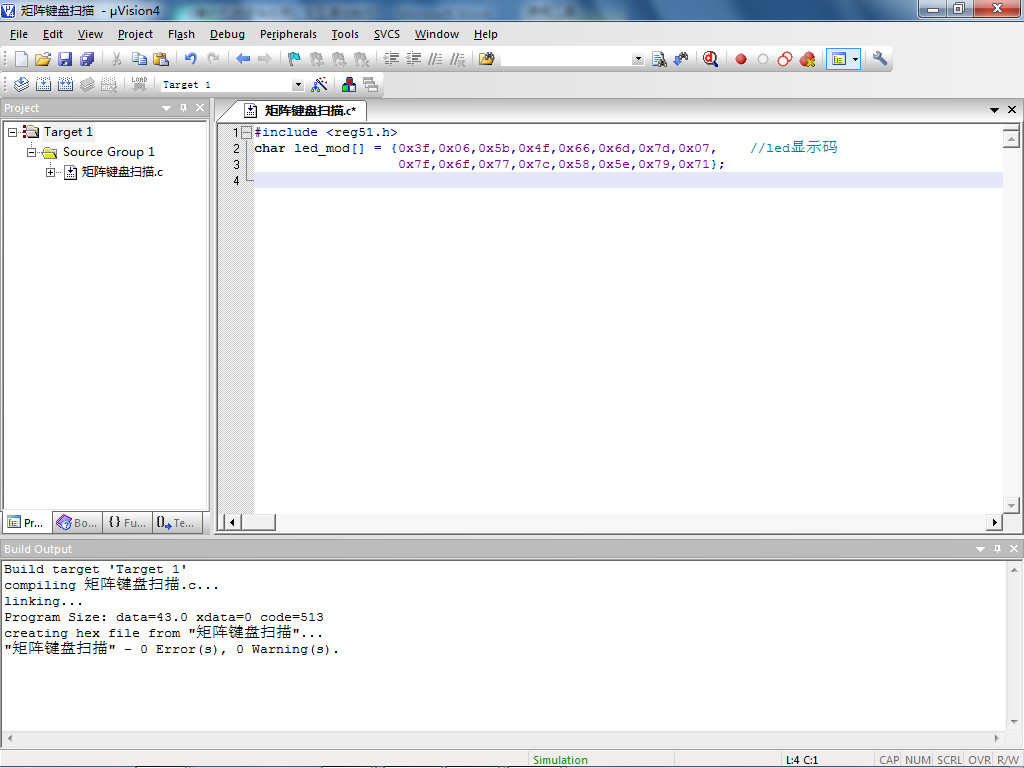1024x768 pixels.
Task: Open the Debug menu
Action: coord(227,35)
